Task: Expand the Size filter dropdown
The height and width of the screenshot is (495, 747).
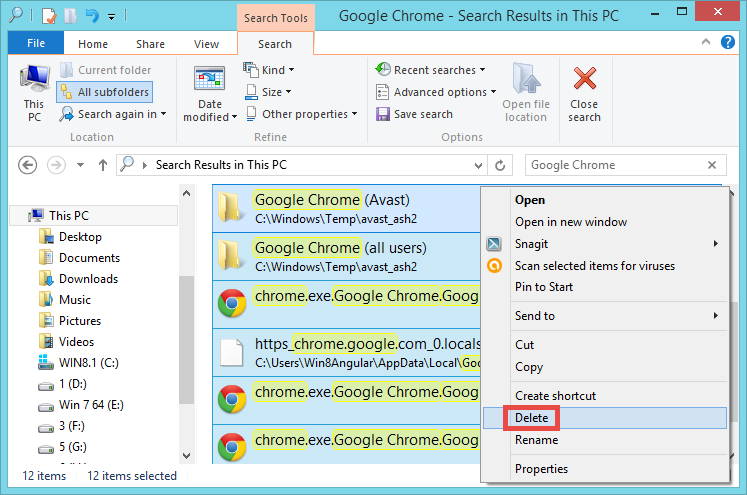Action: tap(268, 92)
